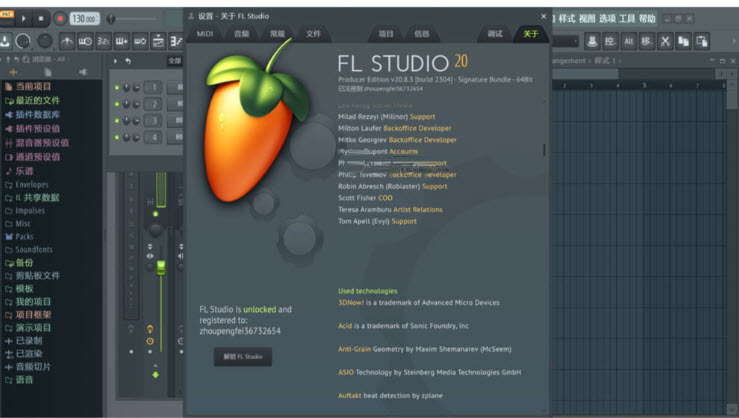Viewport: 739px width, 418px height.
Task: Click the 解锁 FL Studio button
Action: [242, 356]
